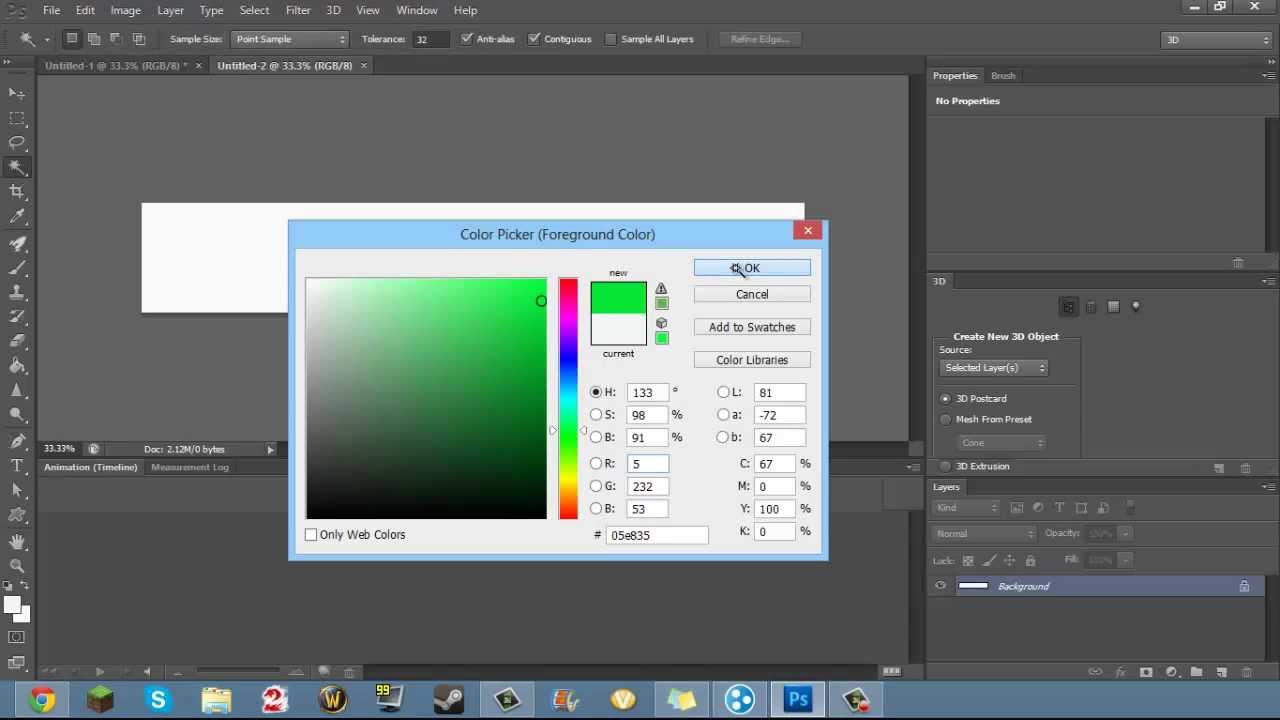The image size is (1280, 720).
Task: Create new adjustment layer icon
Action: point(1171,672)
